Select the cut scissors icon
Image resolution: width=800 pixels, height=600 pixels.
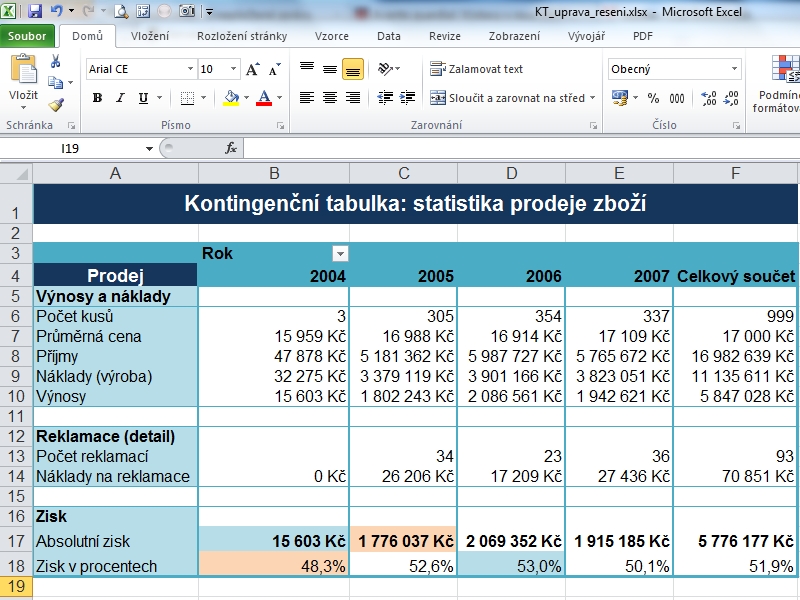pyautogui.click(x=56, y=61)
